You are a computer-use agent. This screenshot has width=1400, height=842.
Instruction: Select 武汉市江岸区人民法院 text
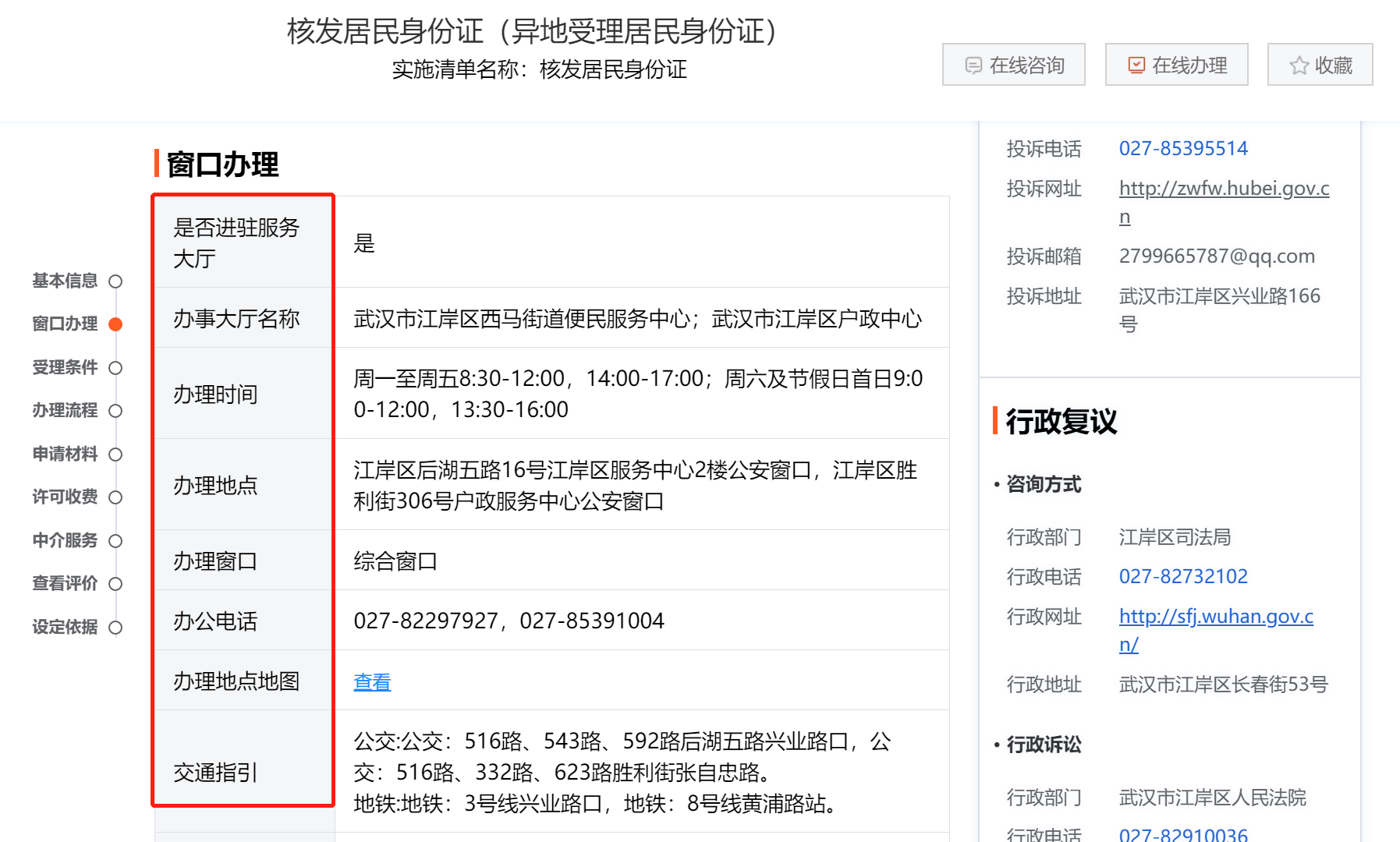click(x=1213, y=798)
